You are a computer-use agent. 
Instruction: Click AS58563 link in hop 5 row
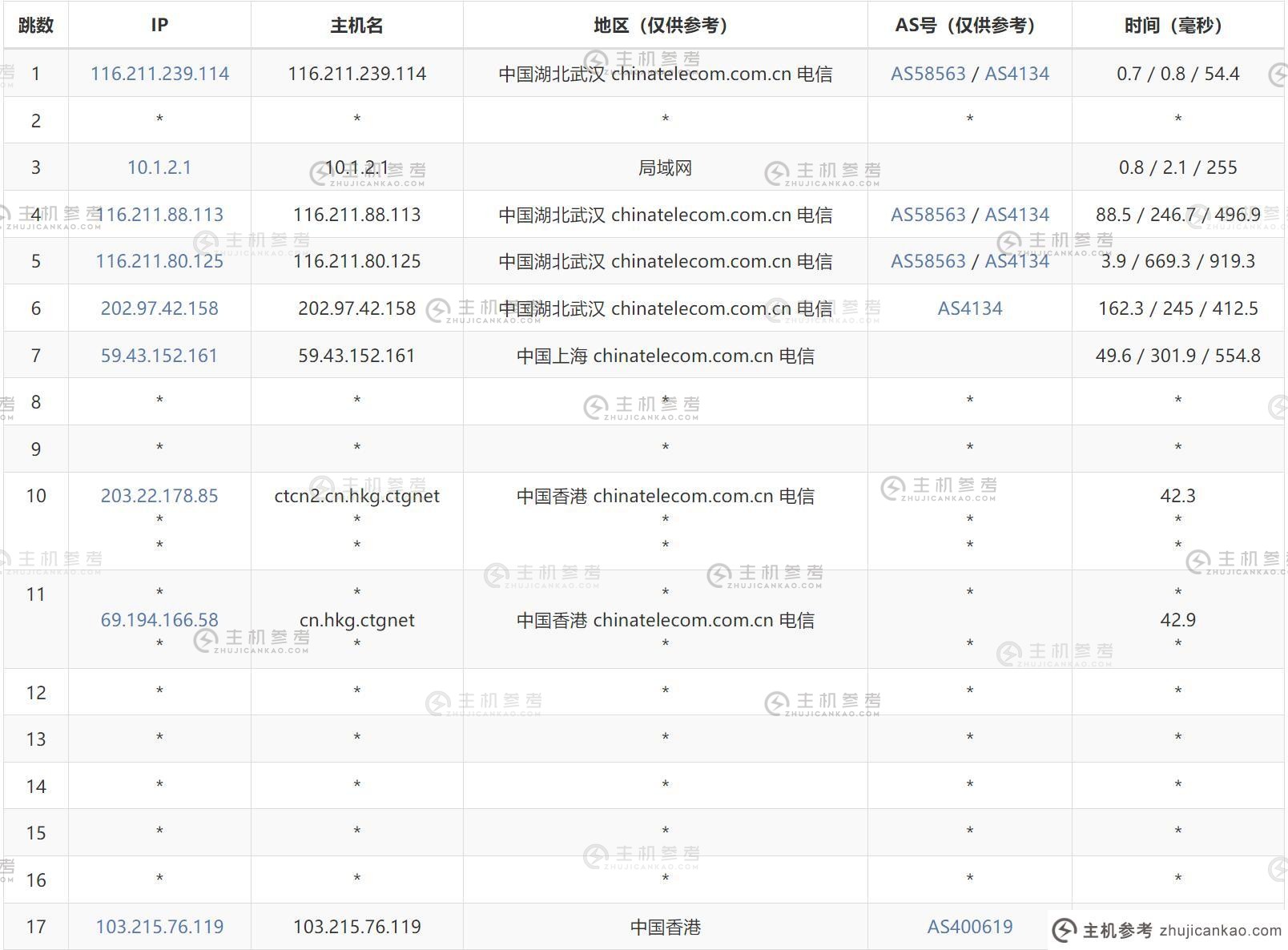(928, 261)
